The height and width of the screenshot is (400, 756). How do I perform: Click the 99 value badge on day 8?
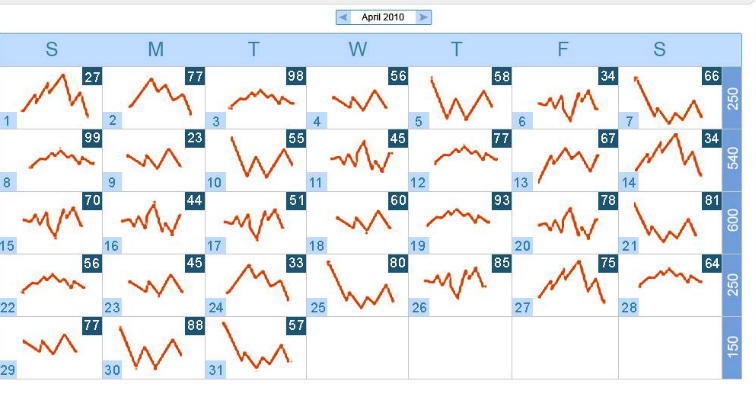[x=92, y=139]
